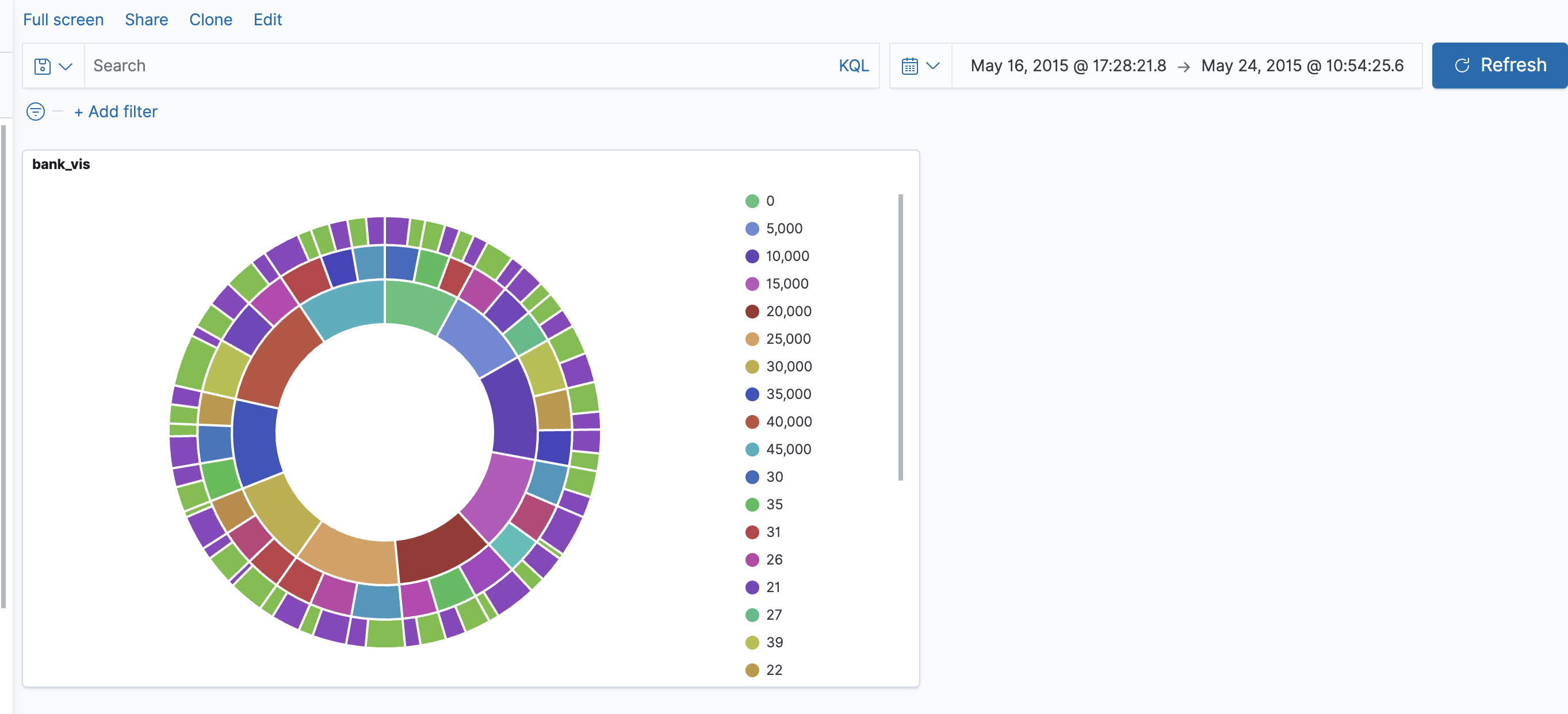Click legend label 26

coord(774,559)
